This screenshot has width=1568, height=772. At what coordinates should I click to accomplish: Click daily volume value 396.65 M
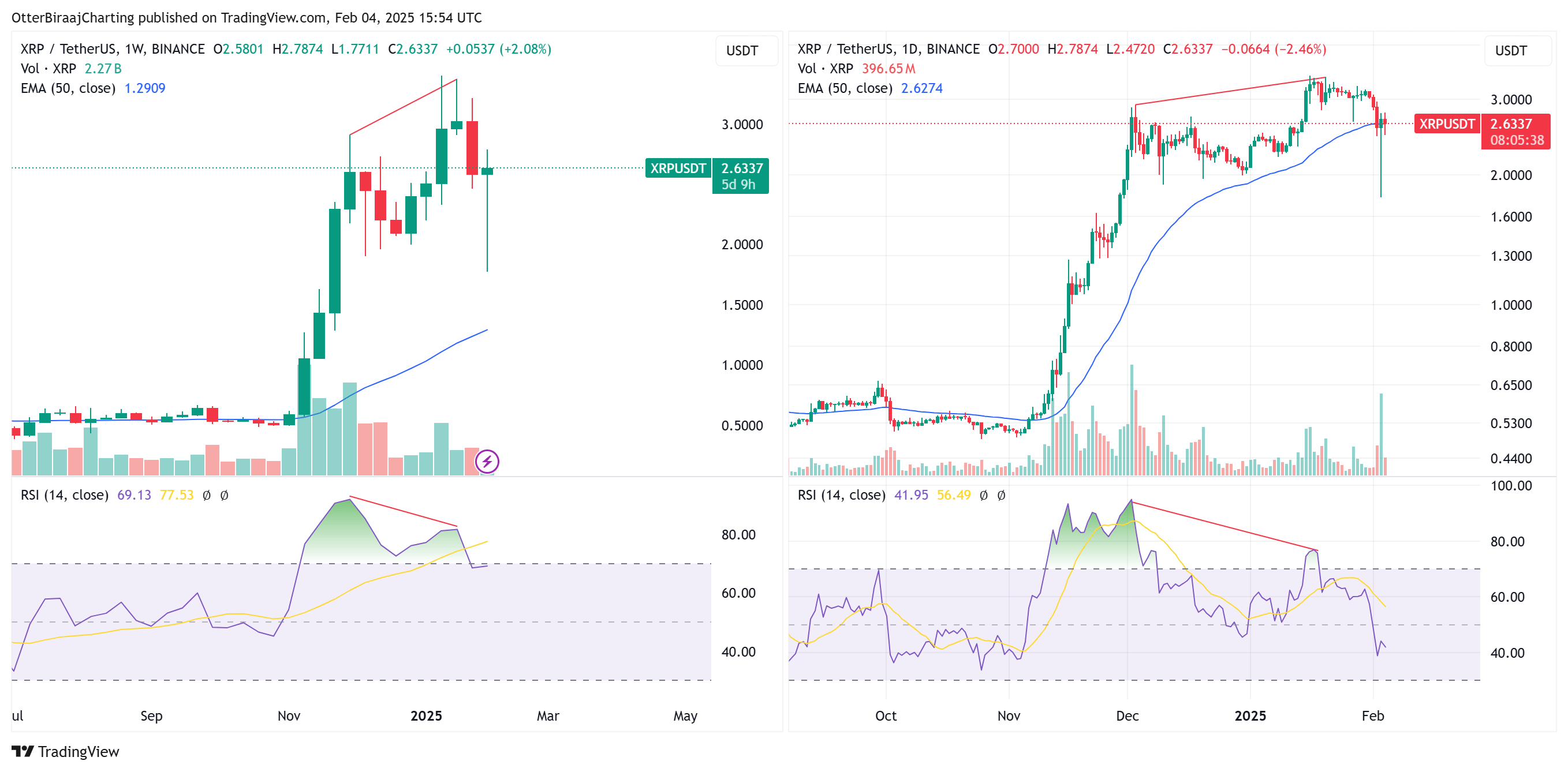888,68
